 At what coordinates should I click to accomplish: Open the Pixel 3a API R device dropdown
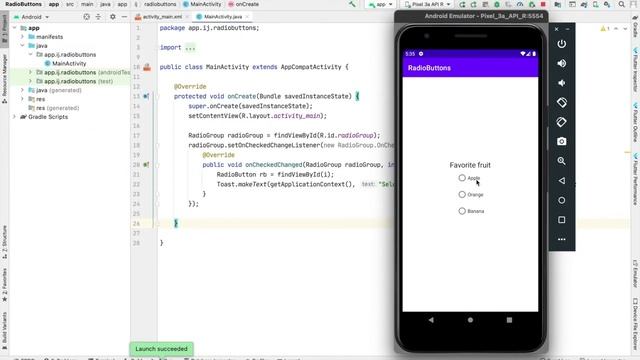[428, 4]
